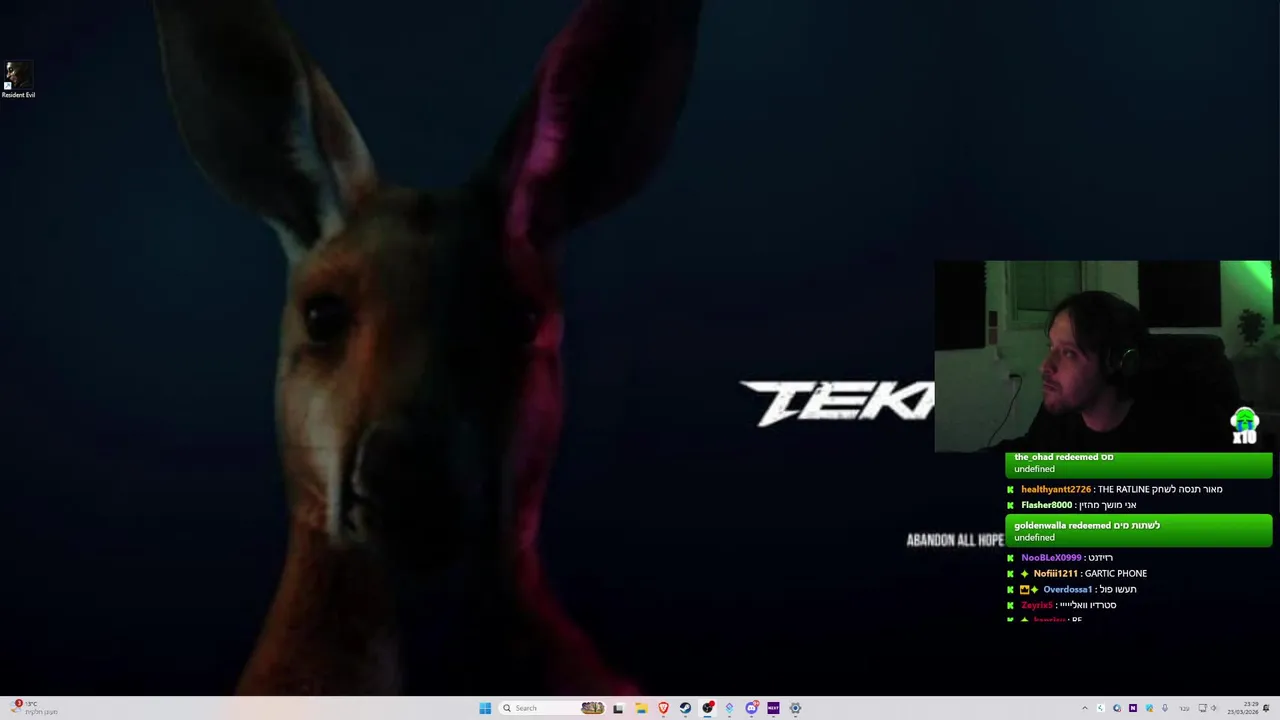The width and height of the screenshot is (1280, 720).
Task: Open File Explorer from the taskbar
Action: 641,708
